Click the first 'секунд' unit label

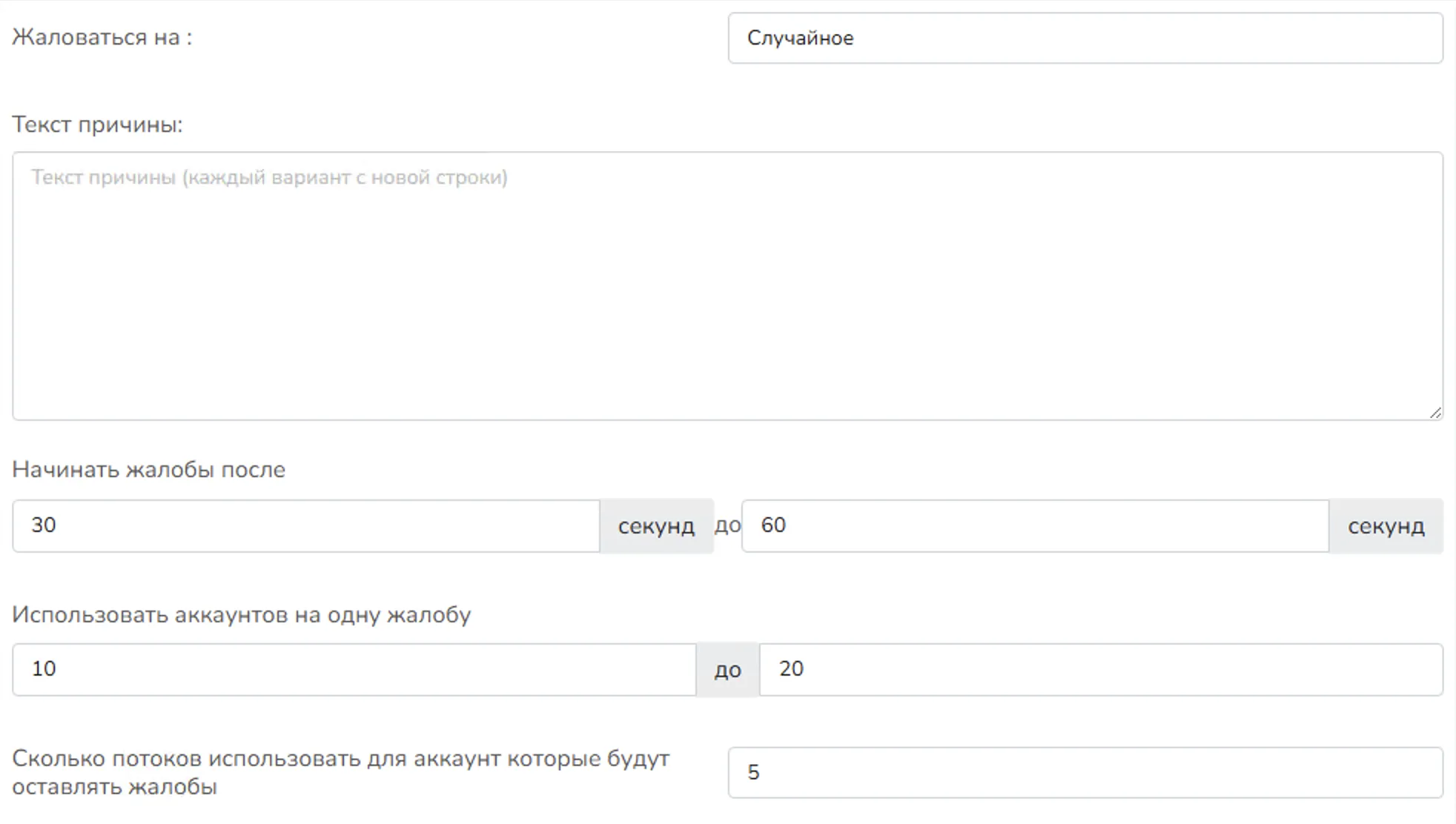point(656,526)
